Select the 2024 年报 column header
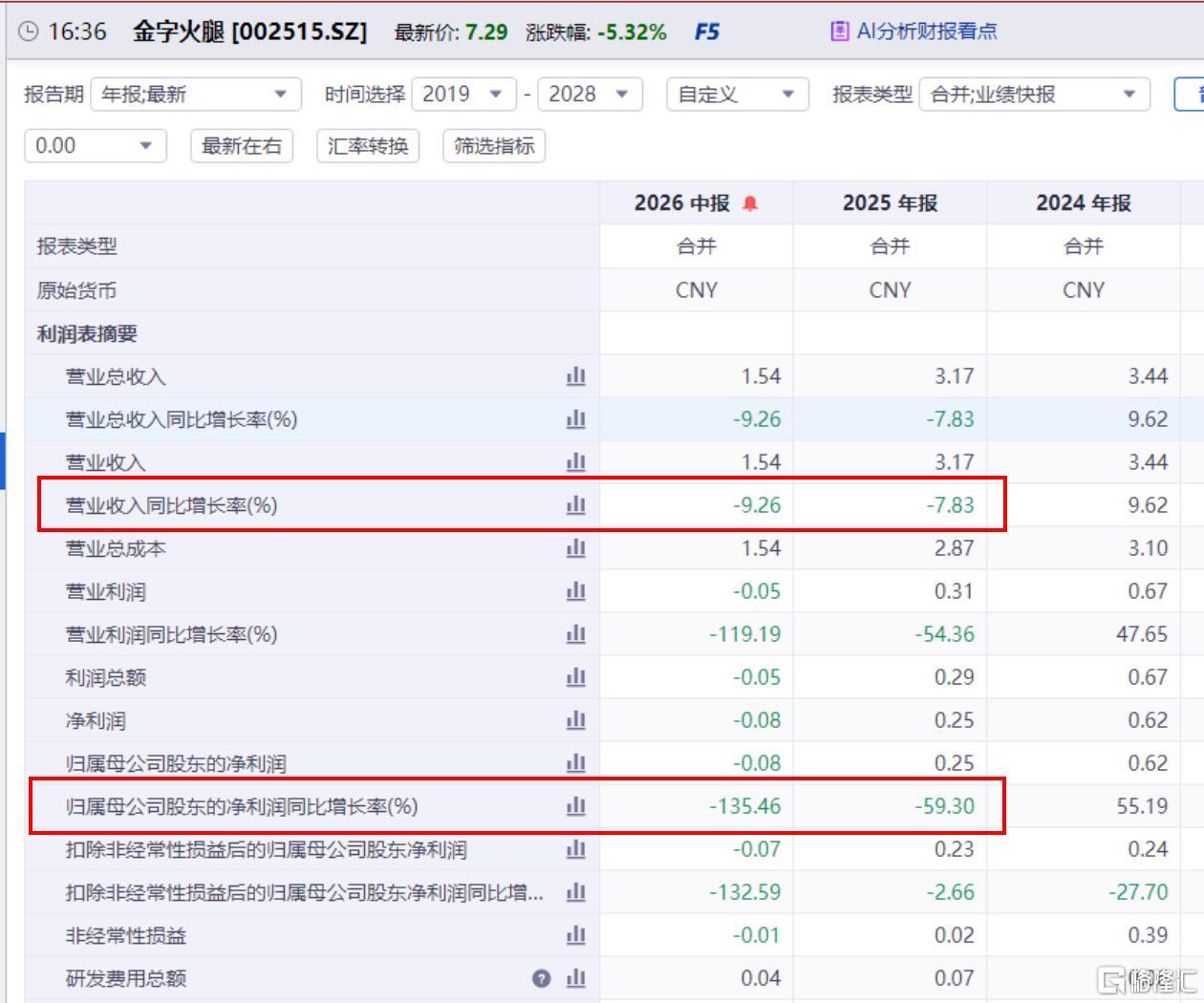1204x1003 pixels. click(x=1084, y=203)
